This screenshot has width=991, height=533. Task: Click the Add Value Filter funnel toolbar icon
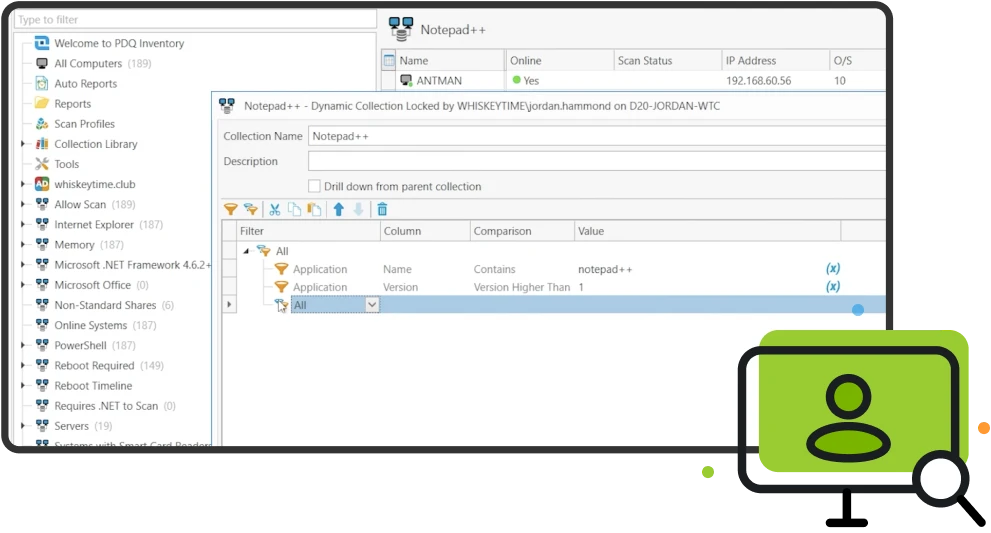click(231, 209)
